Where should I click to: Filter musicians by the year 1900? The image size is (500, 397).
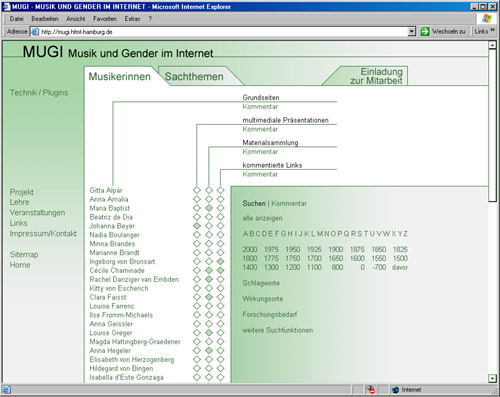coord(336,249)
